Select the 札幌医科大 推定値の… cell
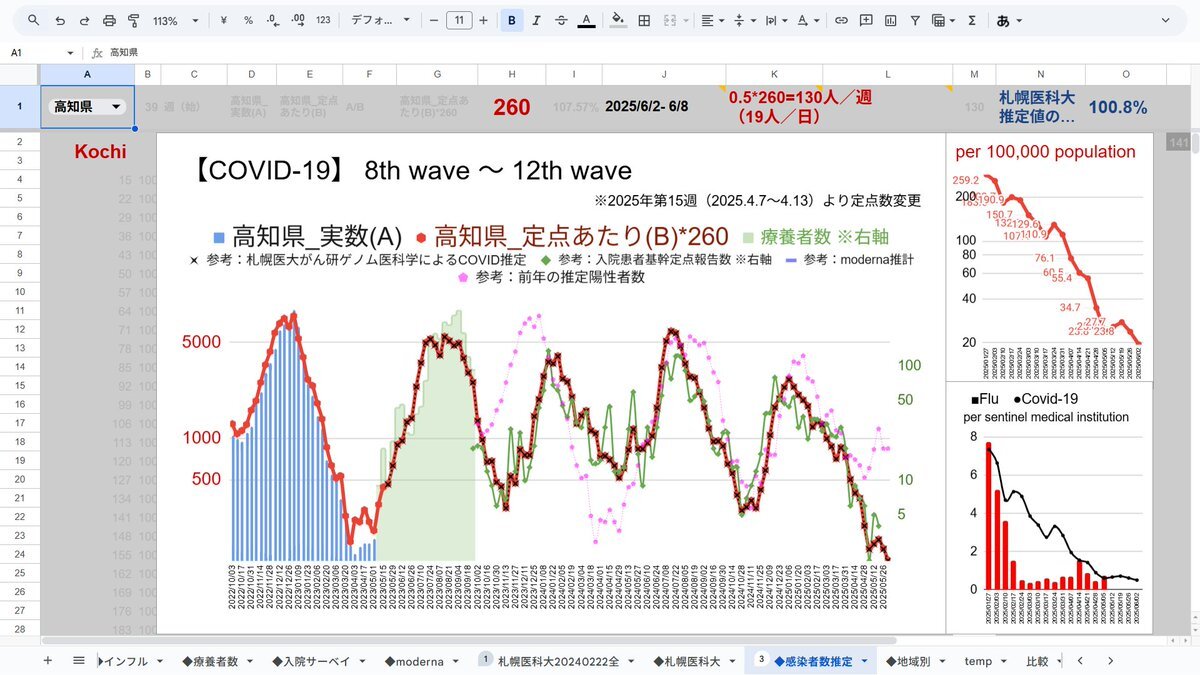 click(x=1040, y=107)
